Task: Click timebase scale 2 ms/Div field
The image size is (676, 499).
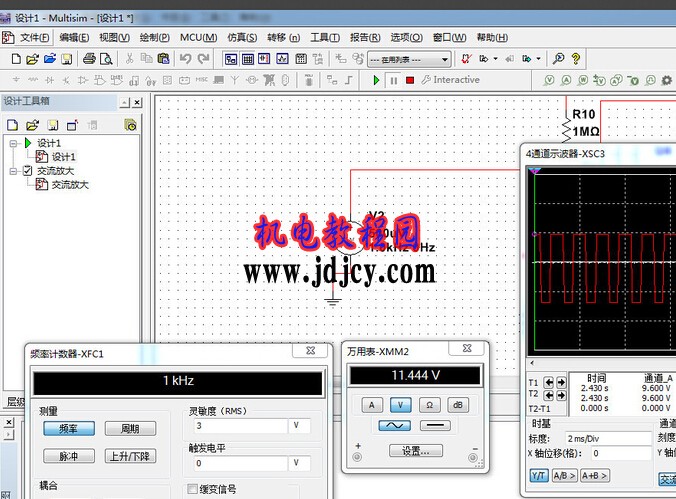Action: pyautogui.click(x=608, y=439)
